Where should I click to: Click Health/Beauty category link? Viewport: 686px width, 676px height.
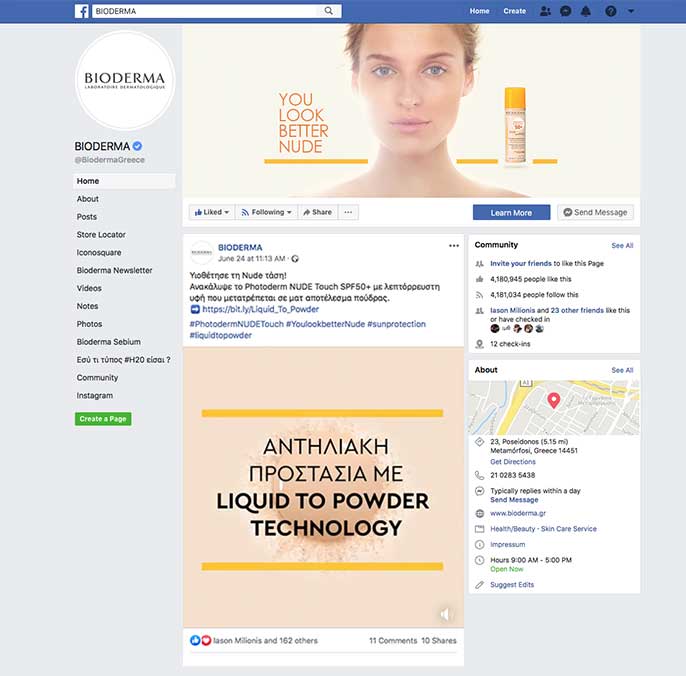pos(543,529)
